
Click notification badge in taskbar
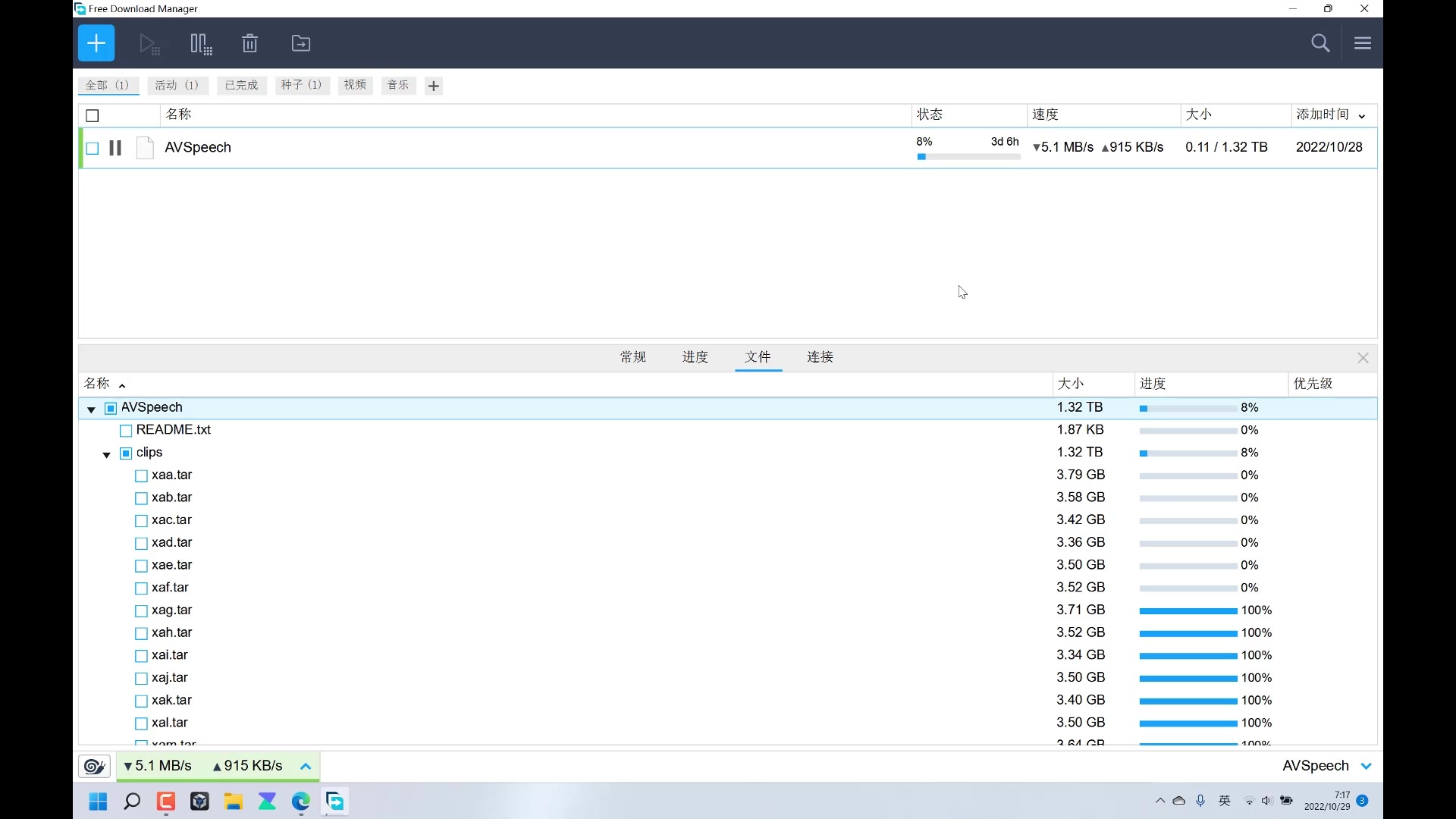pyautogui.click(x=1362, y=801)
